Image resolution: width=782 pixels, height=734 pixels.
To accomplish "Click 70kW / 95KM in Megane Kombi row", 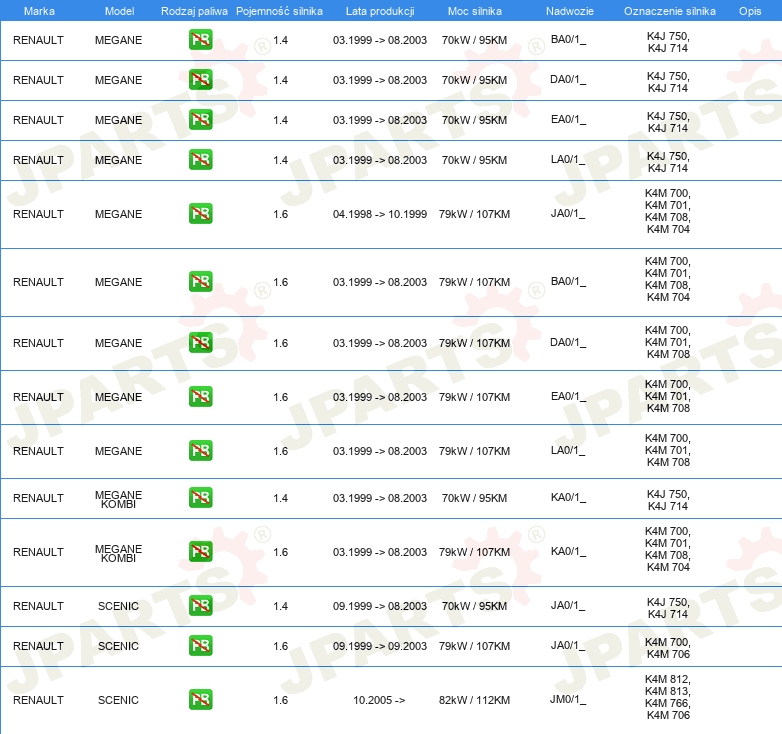I will 474,498.
